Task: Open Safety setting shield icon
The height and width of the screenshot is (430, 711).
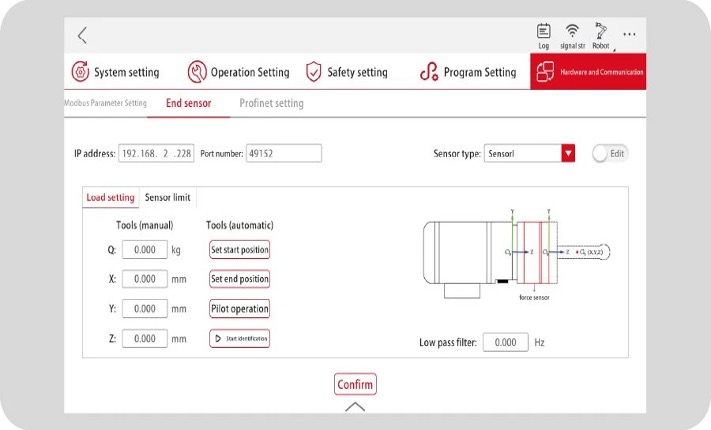Action: (314, 72)
